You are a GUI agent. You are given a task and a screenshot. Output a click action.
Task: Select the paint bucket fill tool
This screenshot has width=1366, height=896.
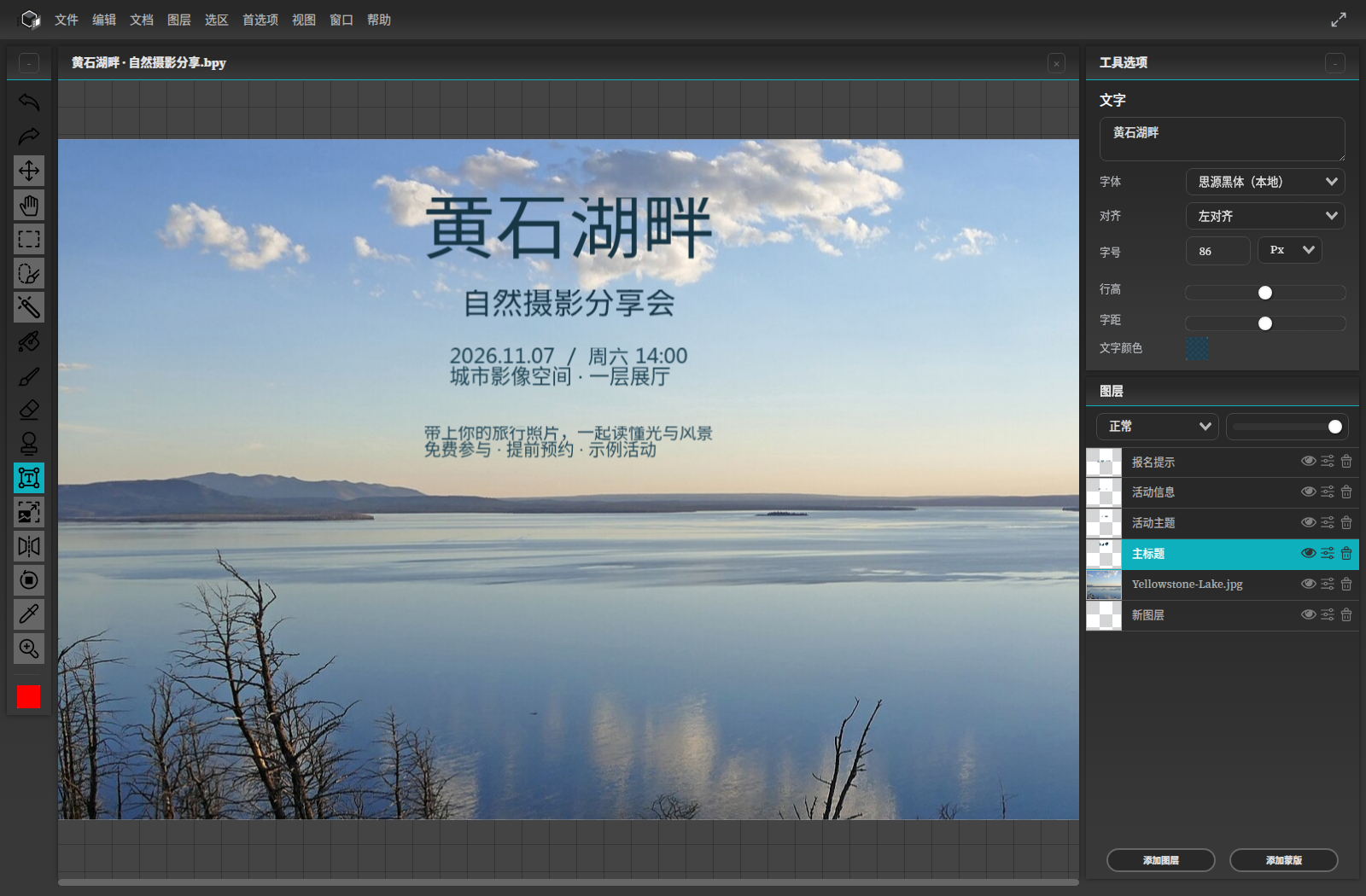(29, 341)
